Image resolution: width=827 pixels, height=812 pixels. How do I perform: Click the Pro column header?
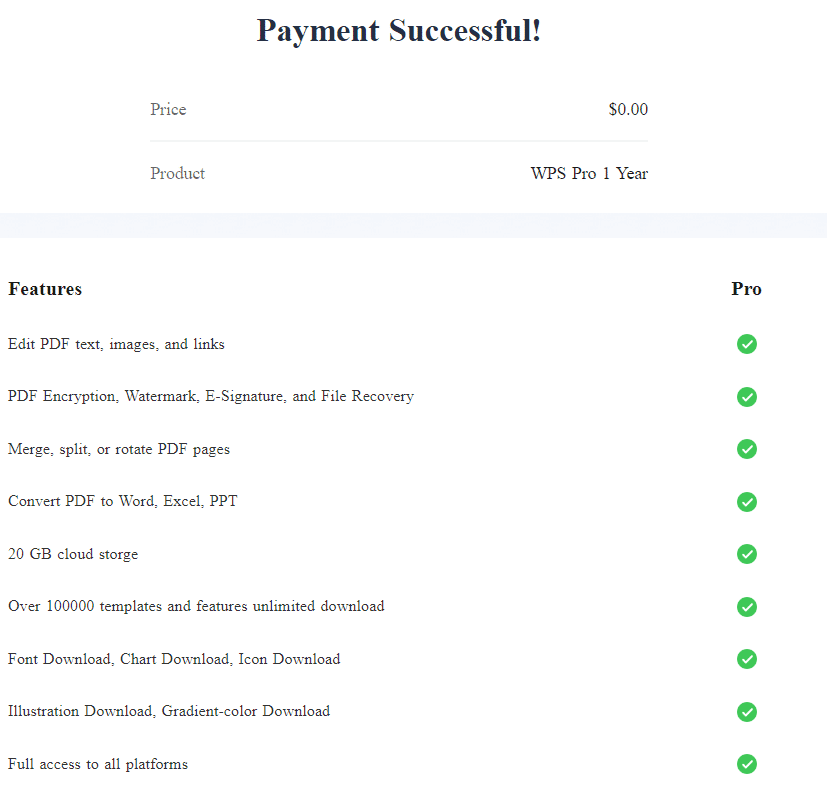[746, 289]
